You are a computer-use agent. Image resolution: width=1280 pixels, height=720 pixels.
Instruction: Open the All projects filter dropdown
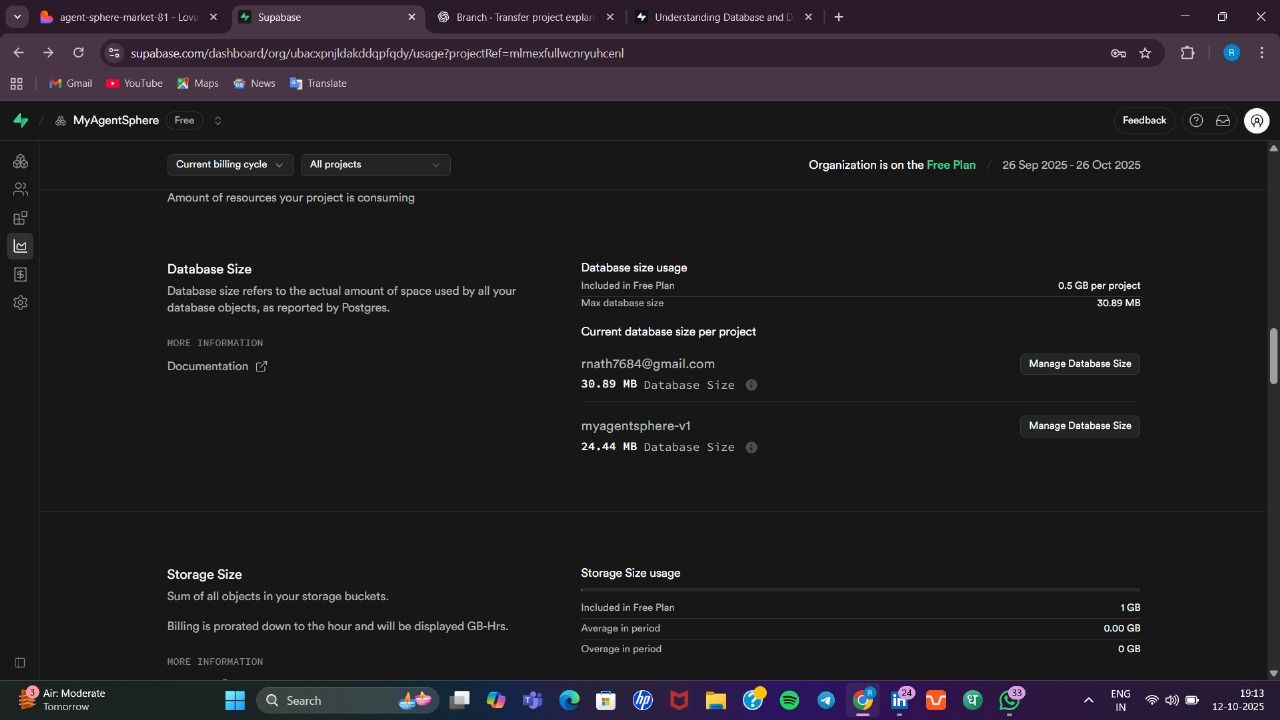375,165
